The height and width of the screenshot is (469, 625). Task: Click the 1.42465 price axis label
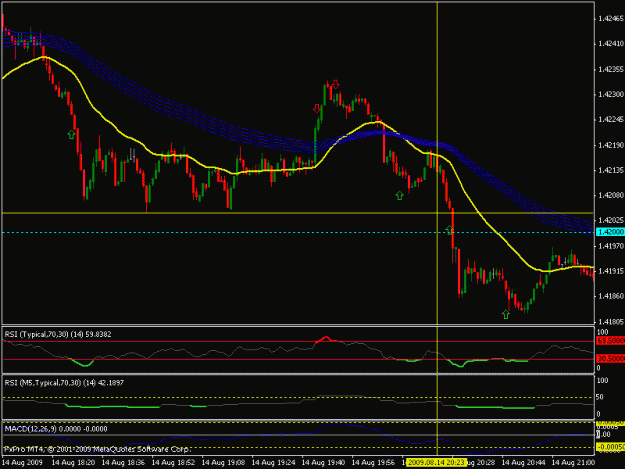pyautogui.click(x=611, y=19)
